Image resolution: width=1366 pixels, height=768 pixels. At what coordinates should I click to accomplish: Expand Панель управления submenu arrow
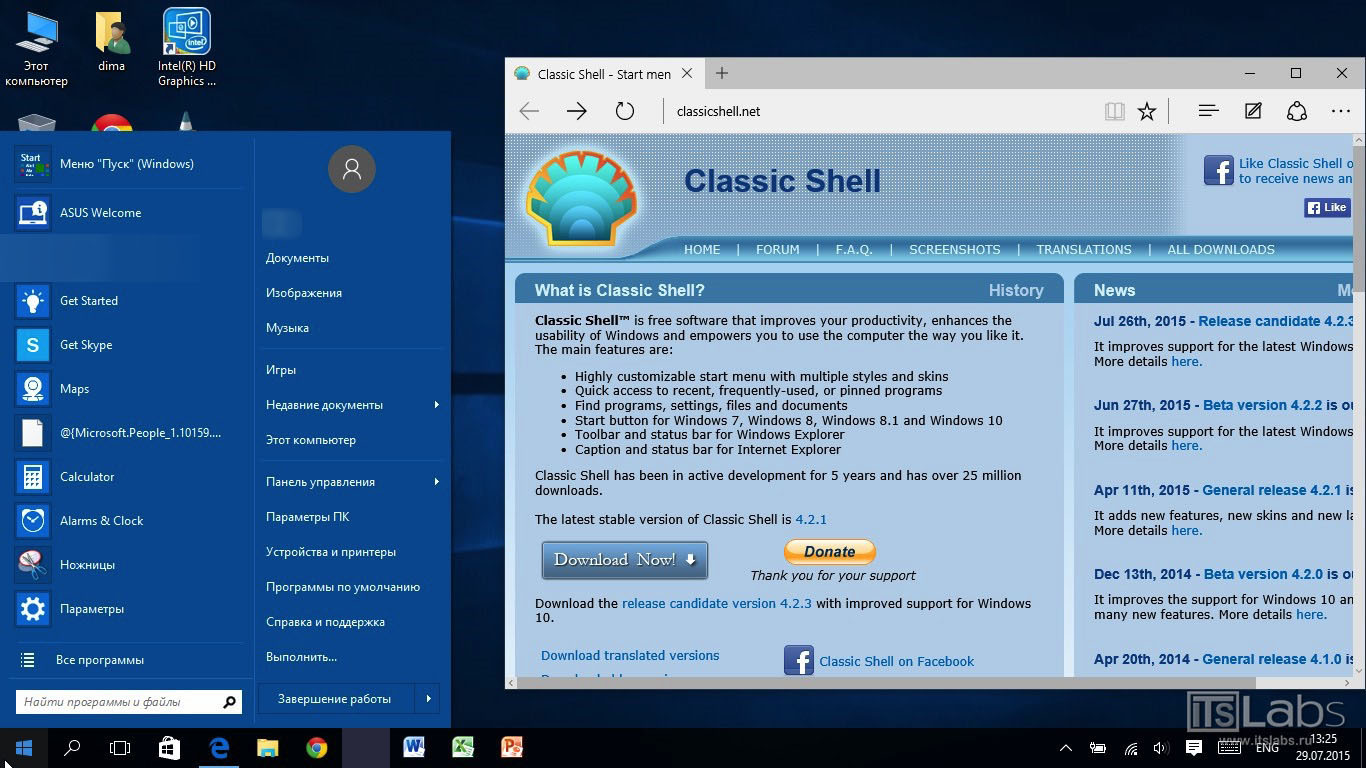click(x=437, y=482)
